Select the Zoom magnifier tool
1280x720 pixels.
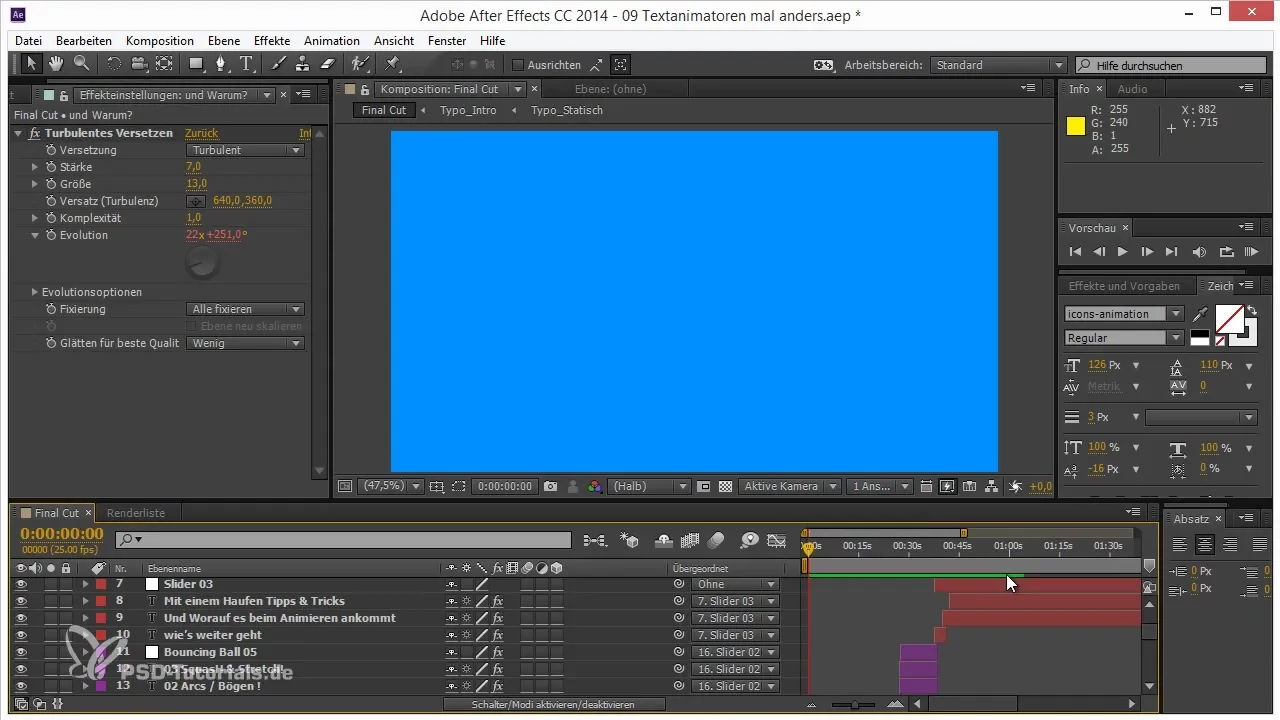click(80, 64)
